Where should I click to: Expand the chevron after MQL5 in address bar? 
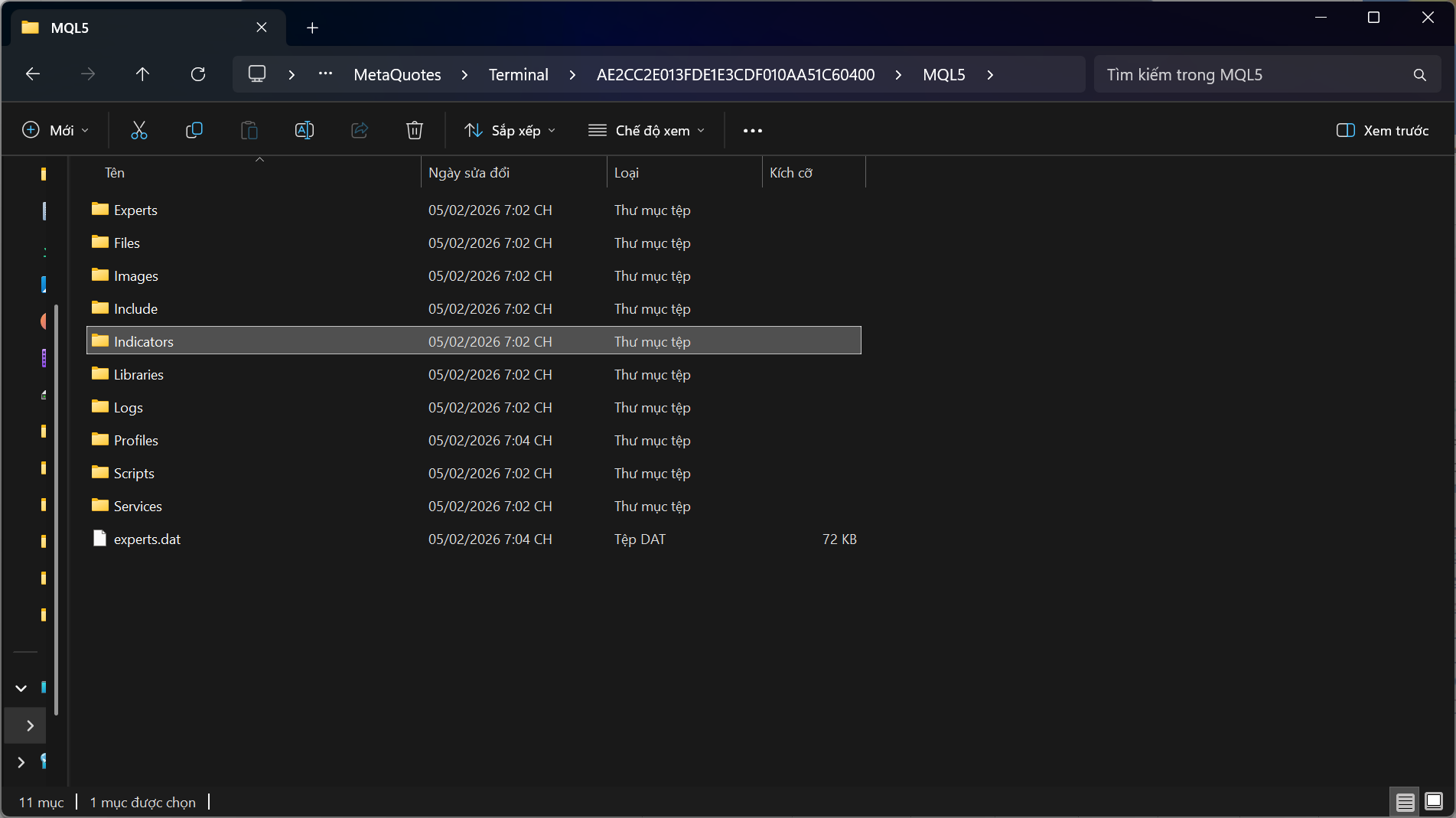coord(990,75)
